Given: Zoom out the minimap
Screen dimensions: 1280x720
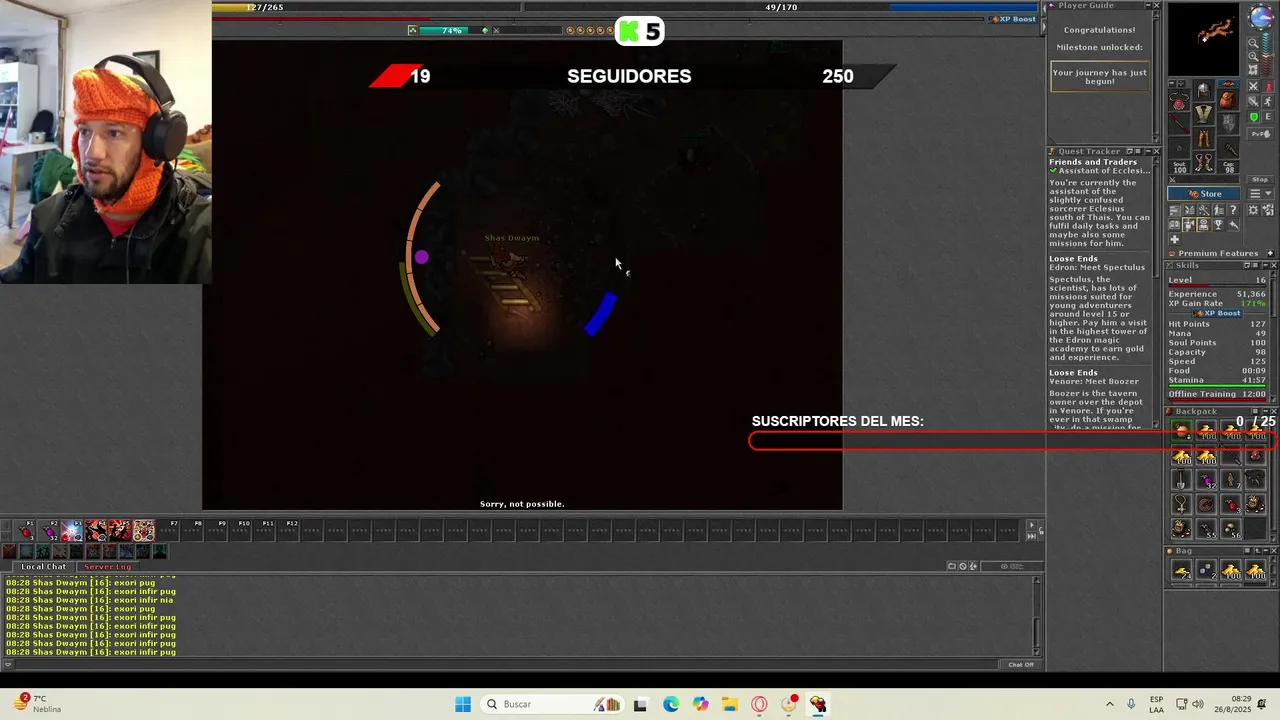Looking at the screenshot, I should click(x=1253, y=43).
